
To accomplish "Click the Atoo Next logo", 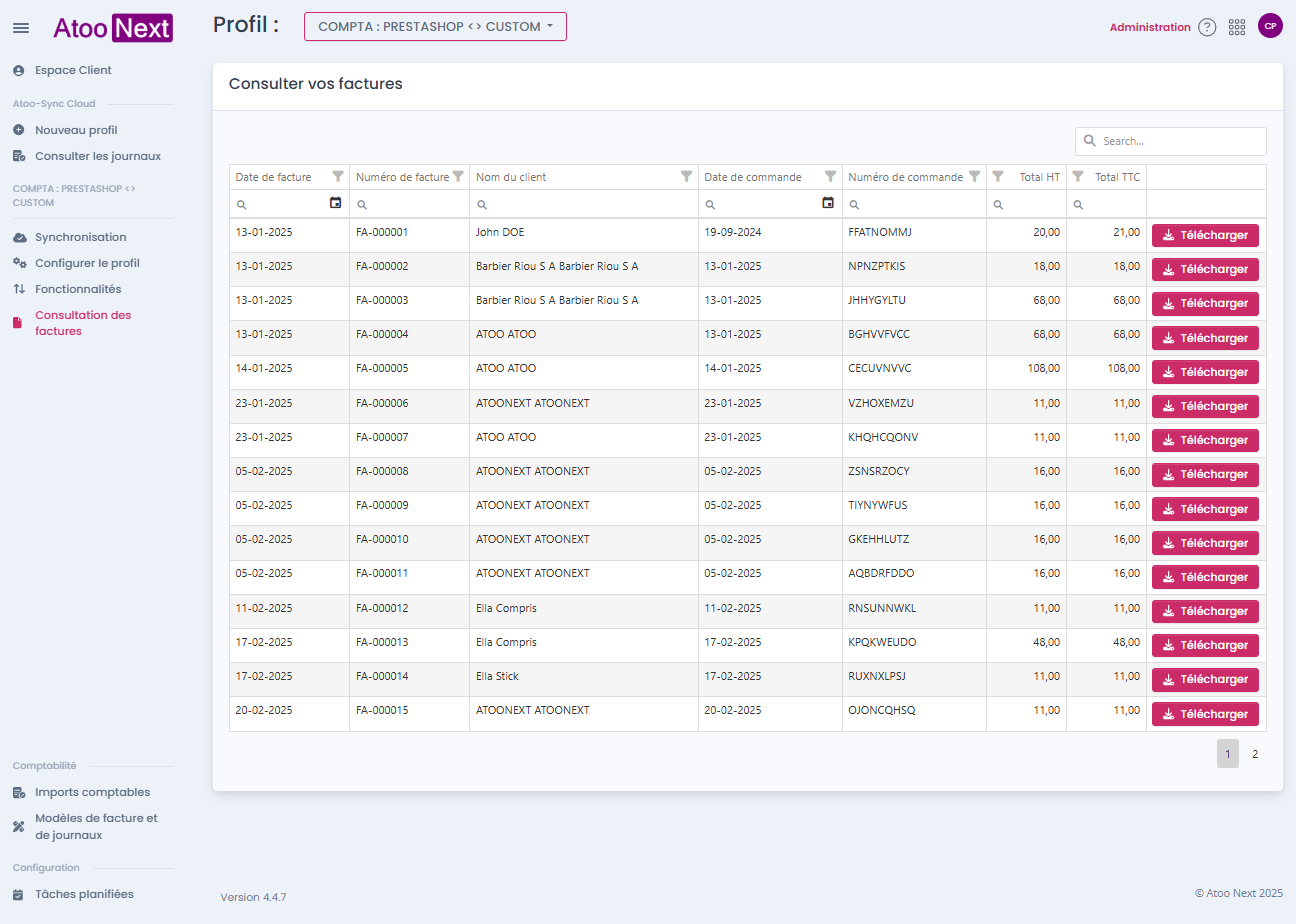I will [x=112, y=28].
